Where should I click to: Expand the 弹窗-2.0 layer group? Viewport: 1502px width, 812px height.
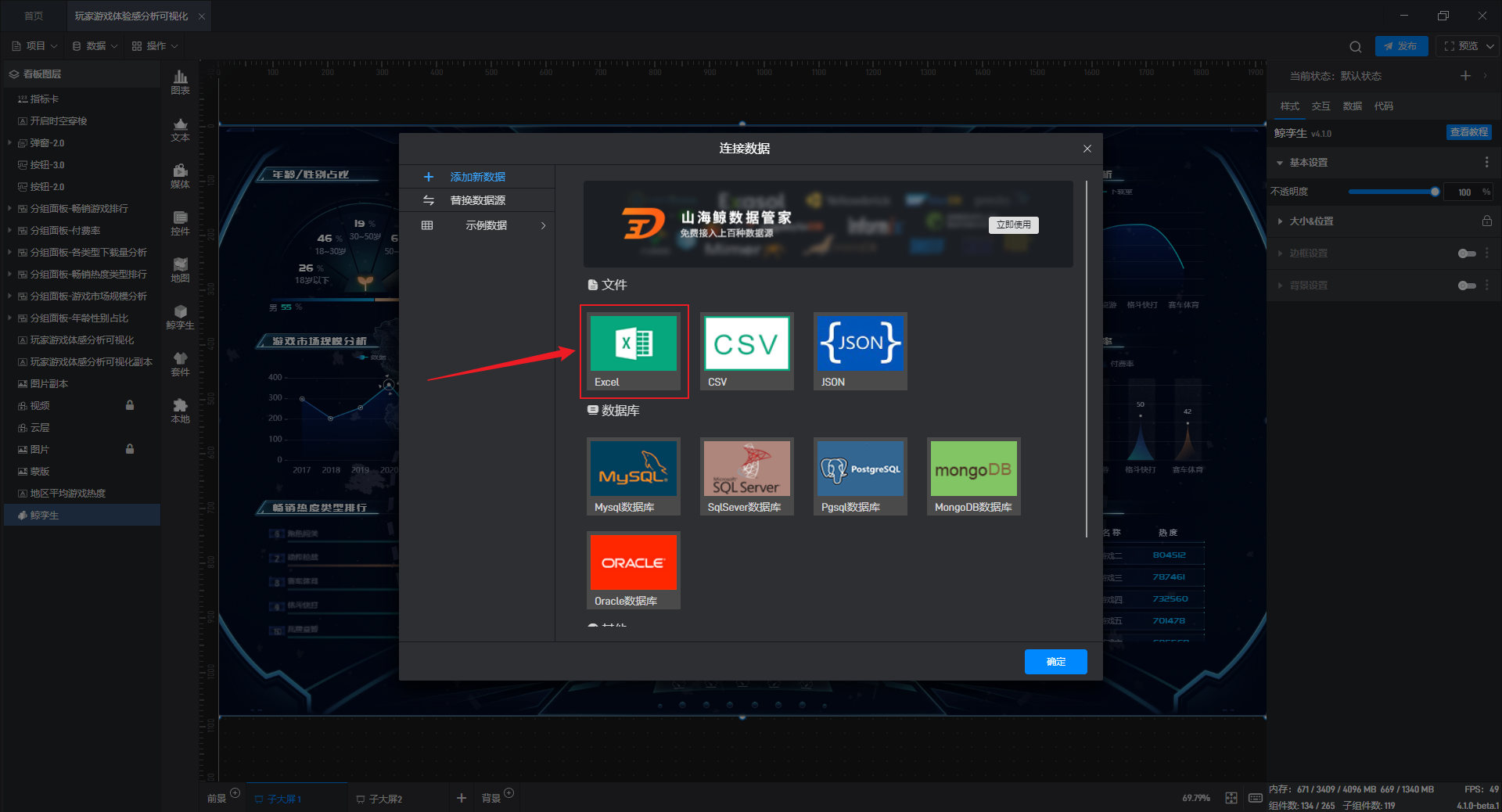click(9, 143)
